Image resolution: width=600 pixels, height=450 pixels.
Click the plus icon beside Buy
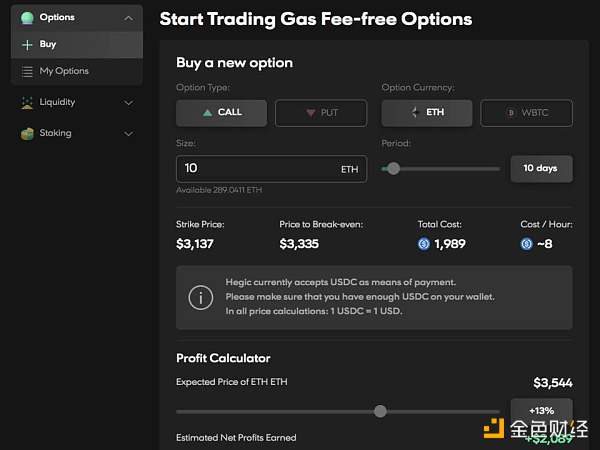coord(27,45)
